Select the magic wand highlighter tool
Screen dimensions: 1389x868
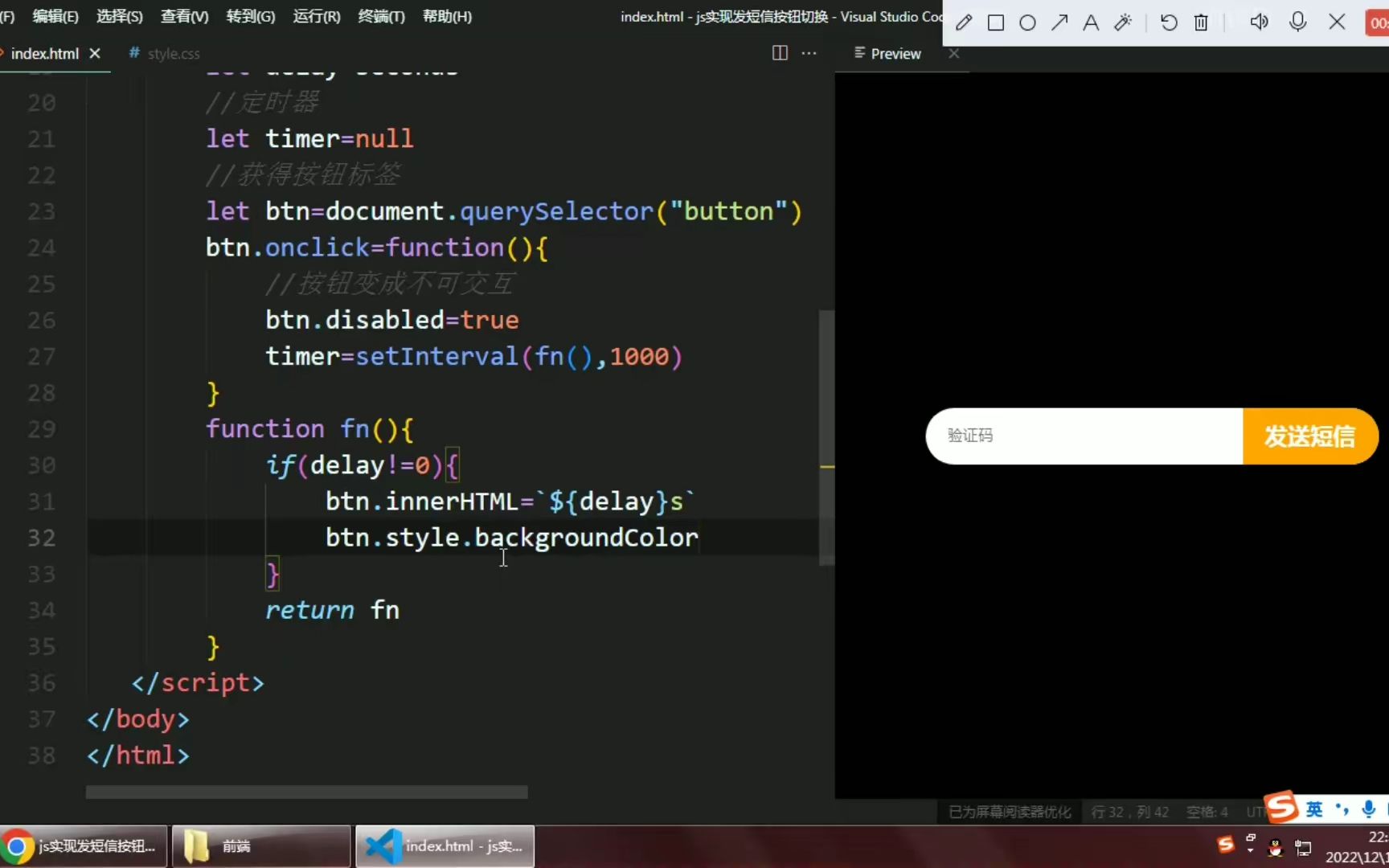(x=1123, y=23)
